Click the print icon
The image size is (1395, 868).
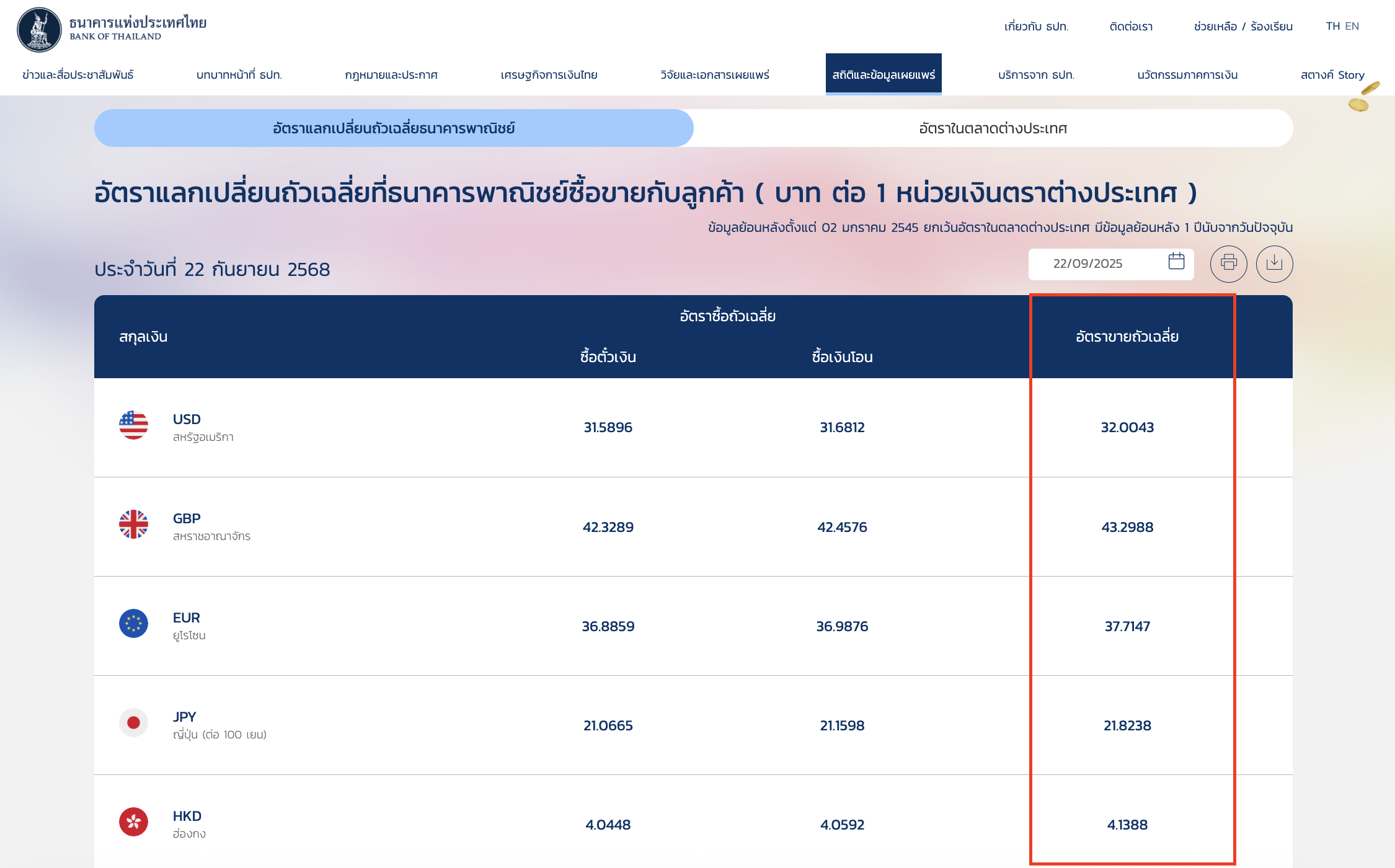pos(1228,263)
